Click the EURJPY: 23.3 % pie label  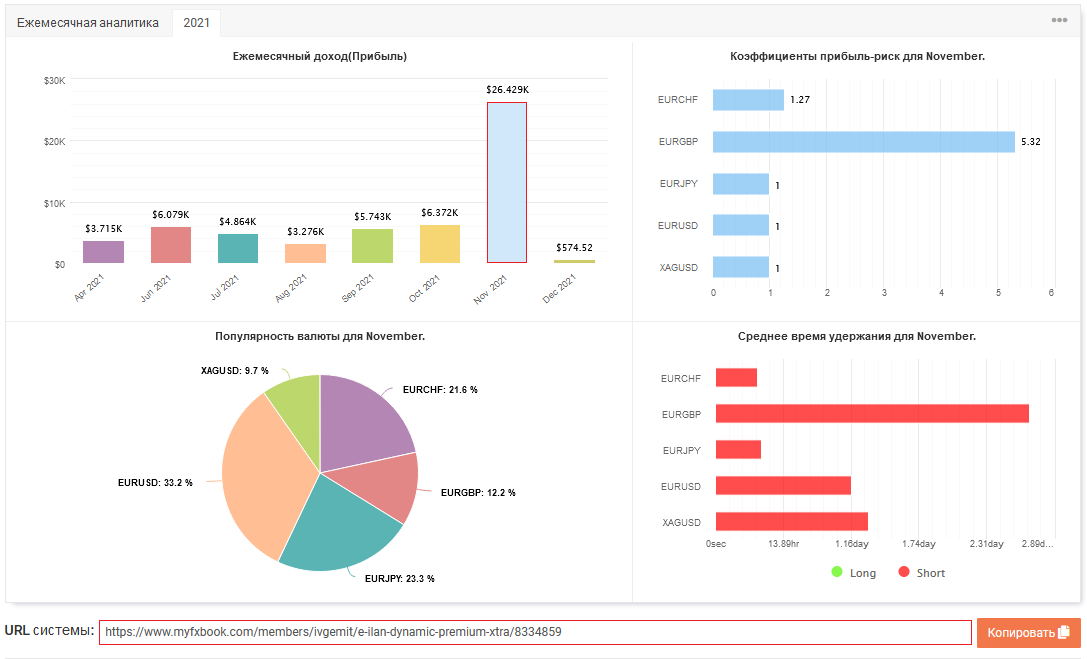400,579
